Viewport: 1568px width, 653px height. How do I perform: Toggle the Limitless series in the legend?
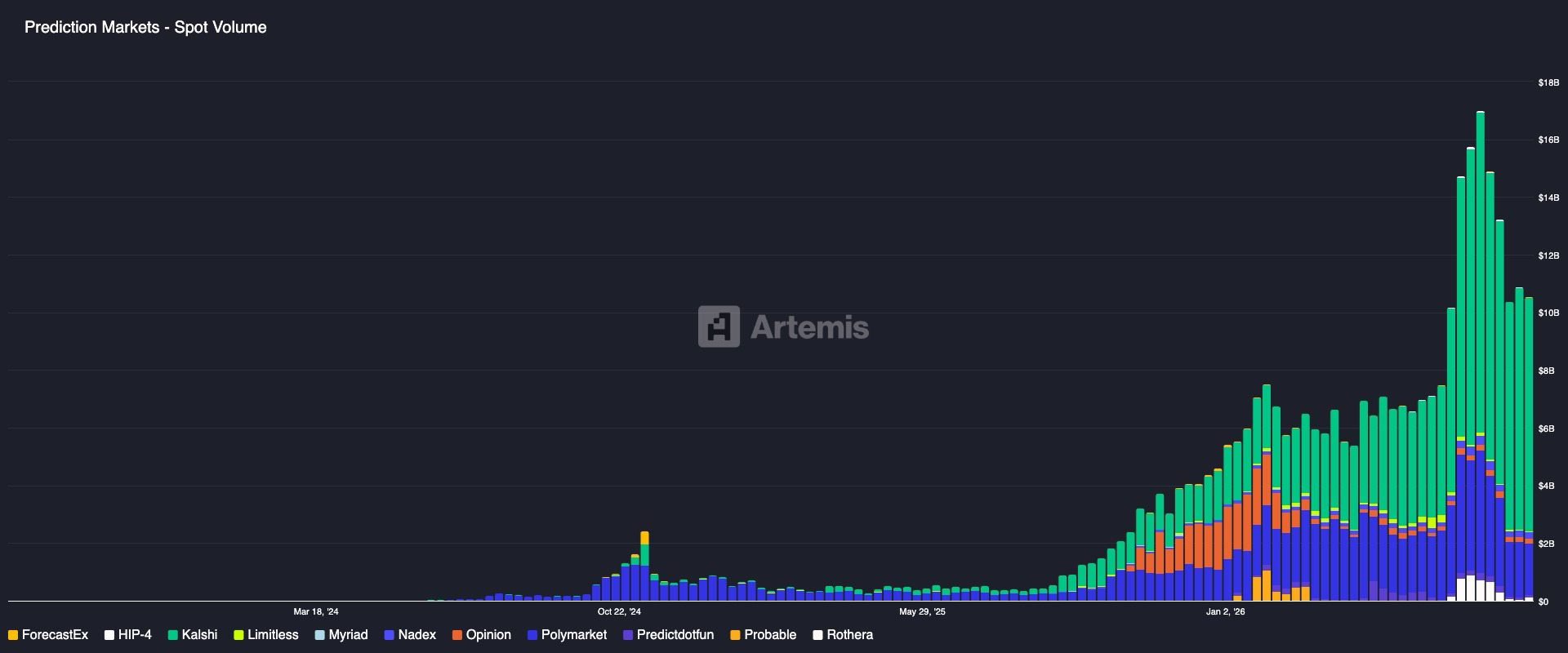[266, 635]
